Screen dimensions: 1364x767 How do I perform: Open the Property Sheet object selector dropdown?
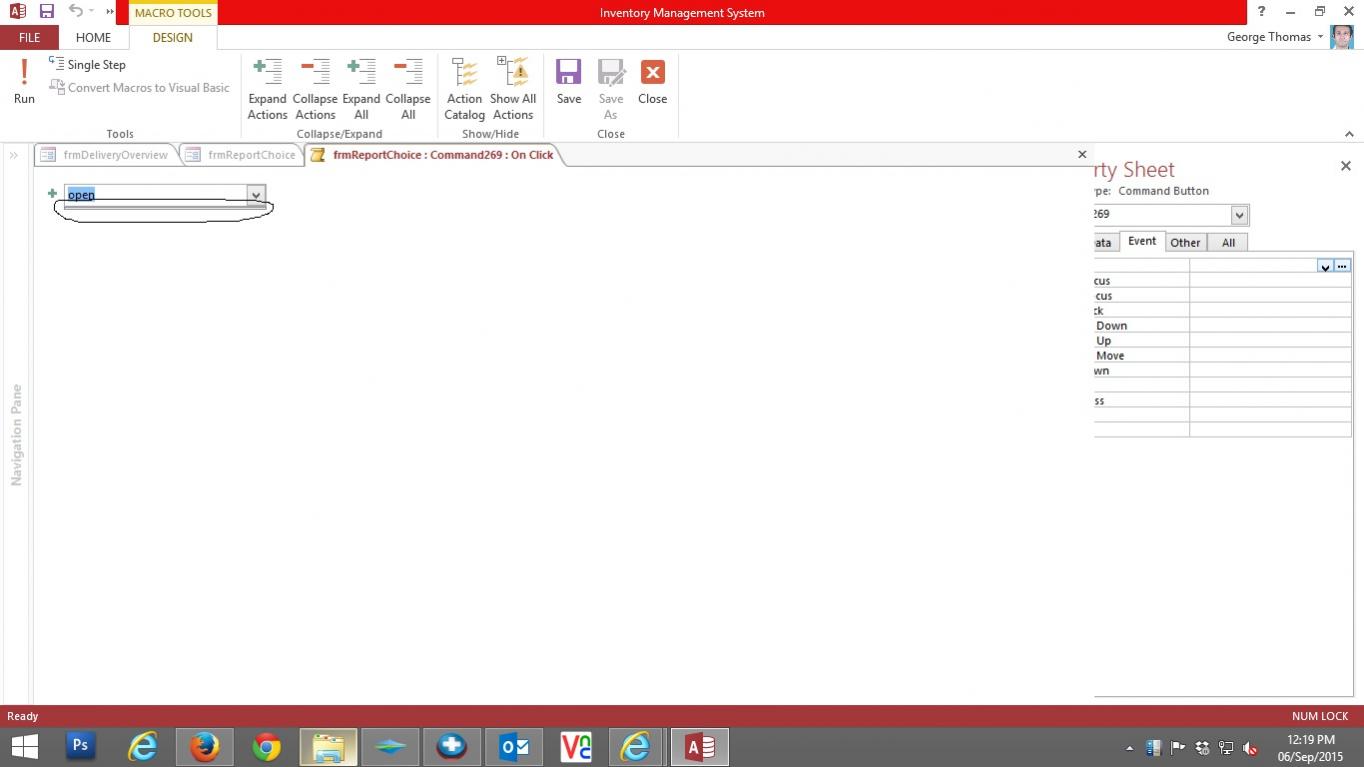pyautogui.click(x=1239, y=214)
